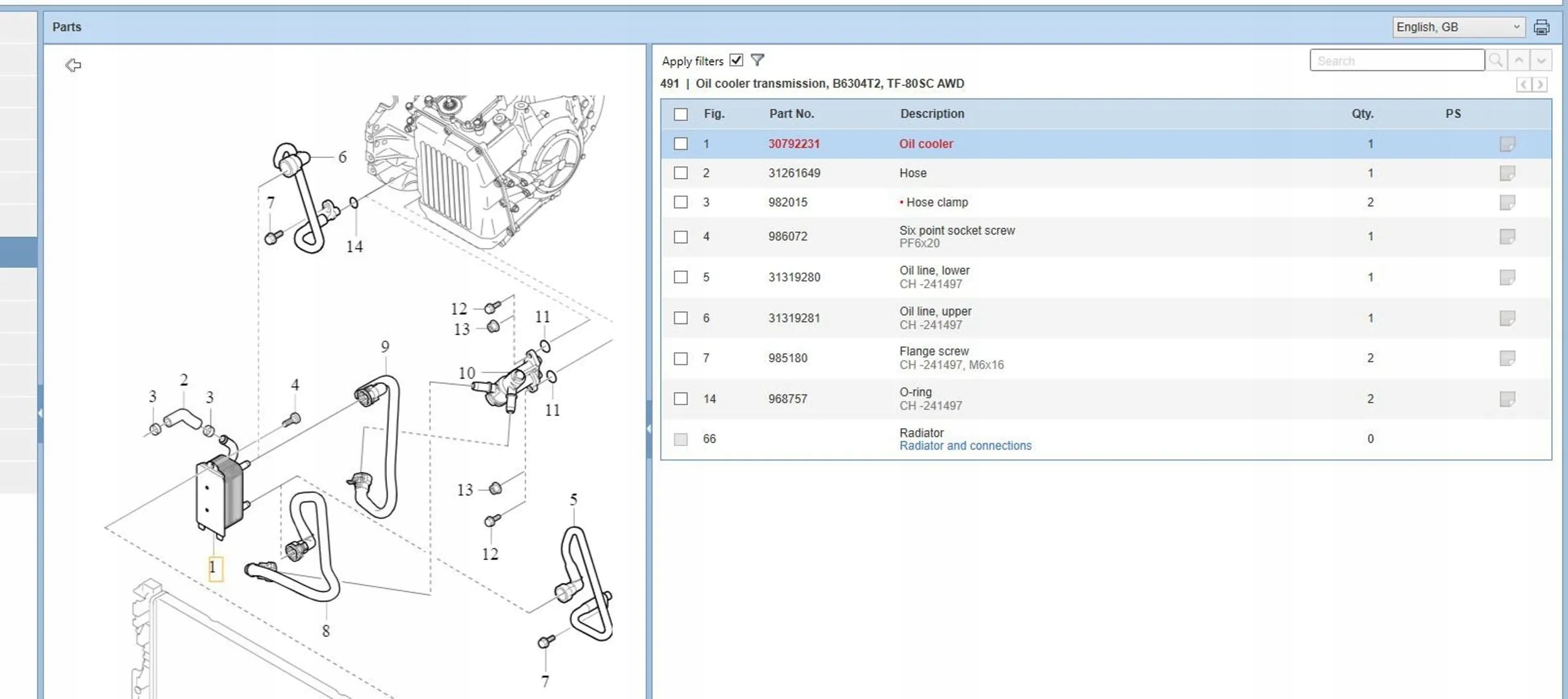Click the search magnifier icon
The height and width of the screenshot is (699, 1568).
click(1496, 60)
